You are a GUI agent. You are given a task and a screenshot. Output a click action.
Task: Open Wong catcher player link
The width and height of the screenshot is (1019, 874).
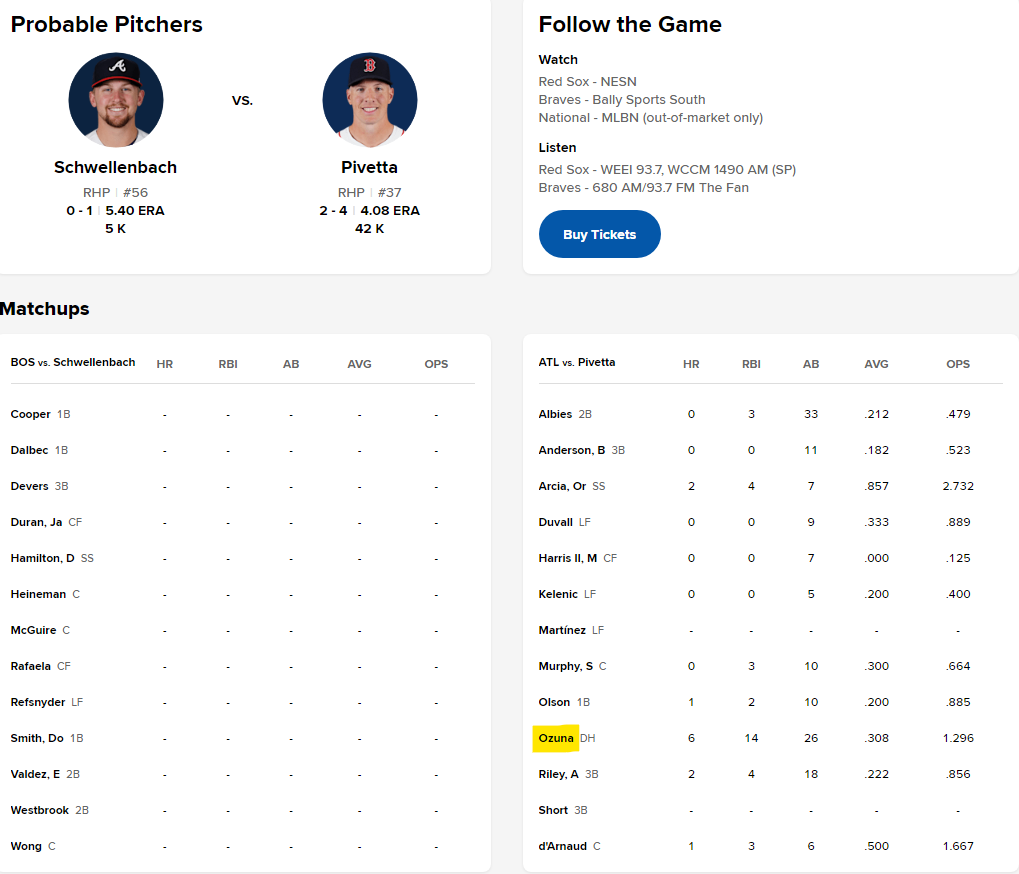point(26,846)
